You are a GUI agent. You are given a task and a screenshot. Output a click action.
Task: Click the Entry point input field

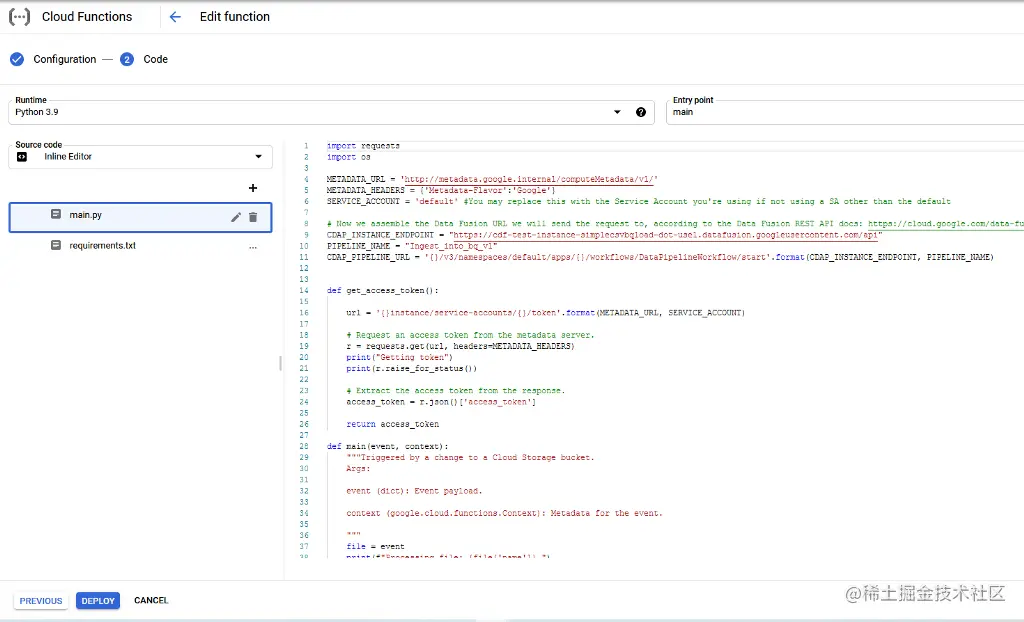(x=844, y=112)
